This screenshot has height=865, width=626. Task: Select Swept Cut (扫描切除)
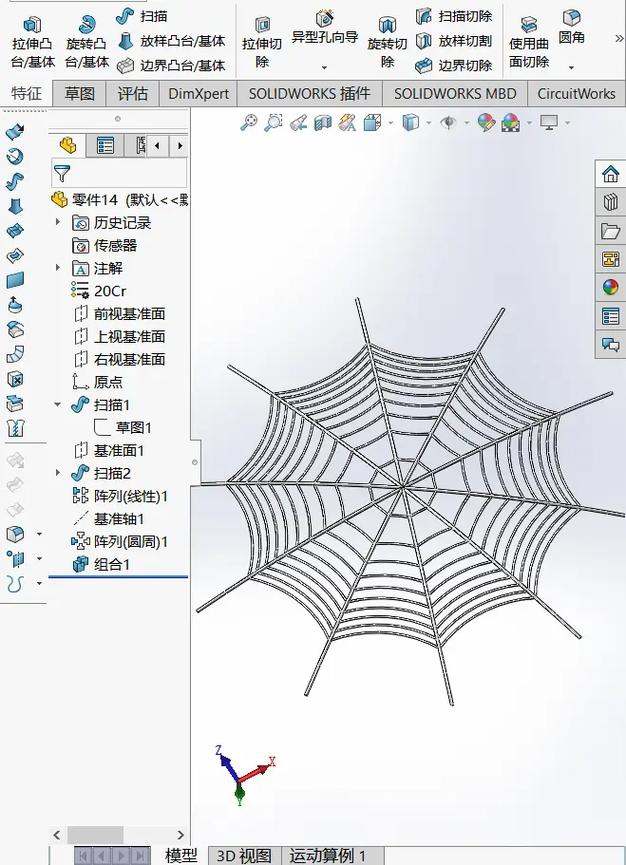[453, 16]
